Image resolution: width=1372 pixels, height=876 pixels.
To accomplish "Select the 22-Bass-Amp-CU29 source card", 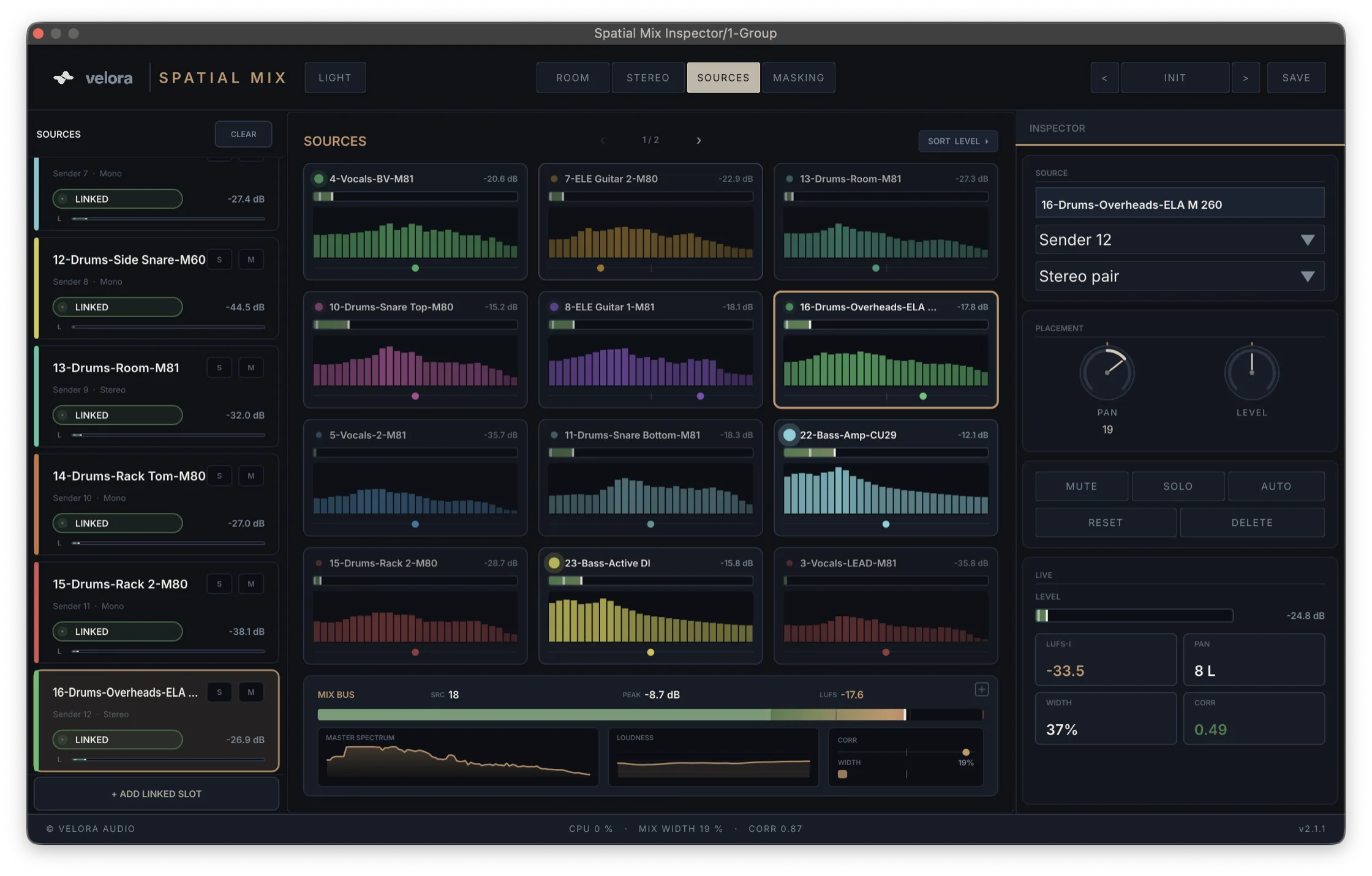I will (885, 477).
